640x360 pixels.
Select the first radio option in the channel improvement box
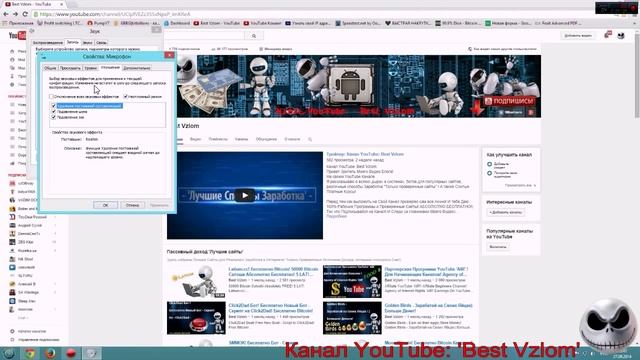point(489,164)
